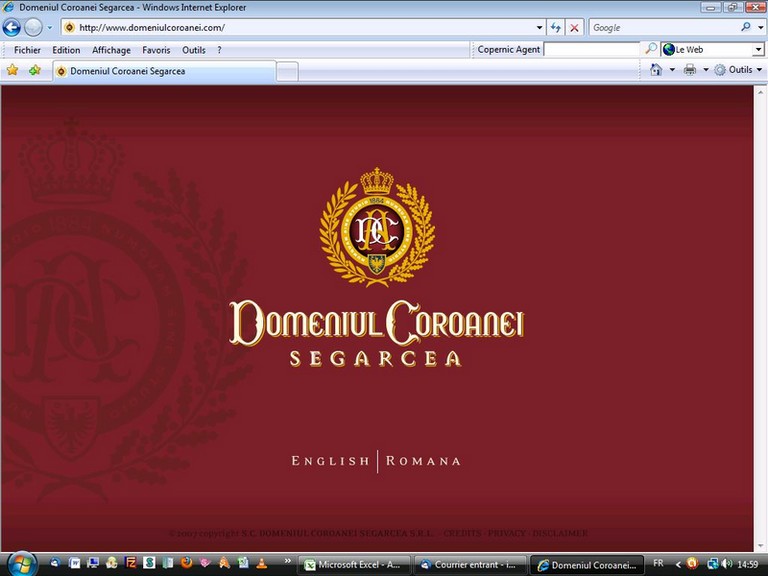
Task: Open the Favoris menu
Action: (x=156, y=50)
